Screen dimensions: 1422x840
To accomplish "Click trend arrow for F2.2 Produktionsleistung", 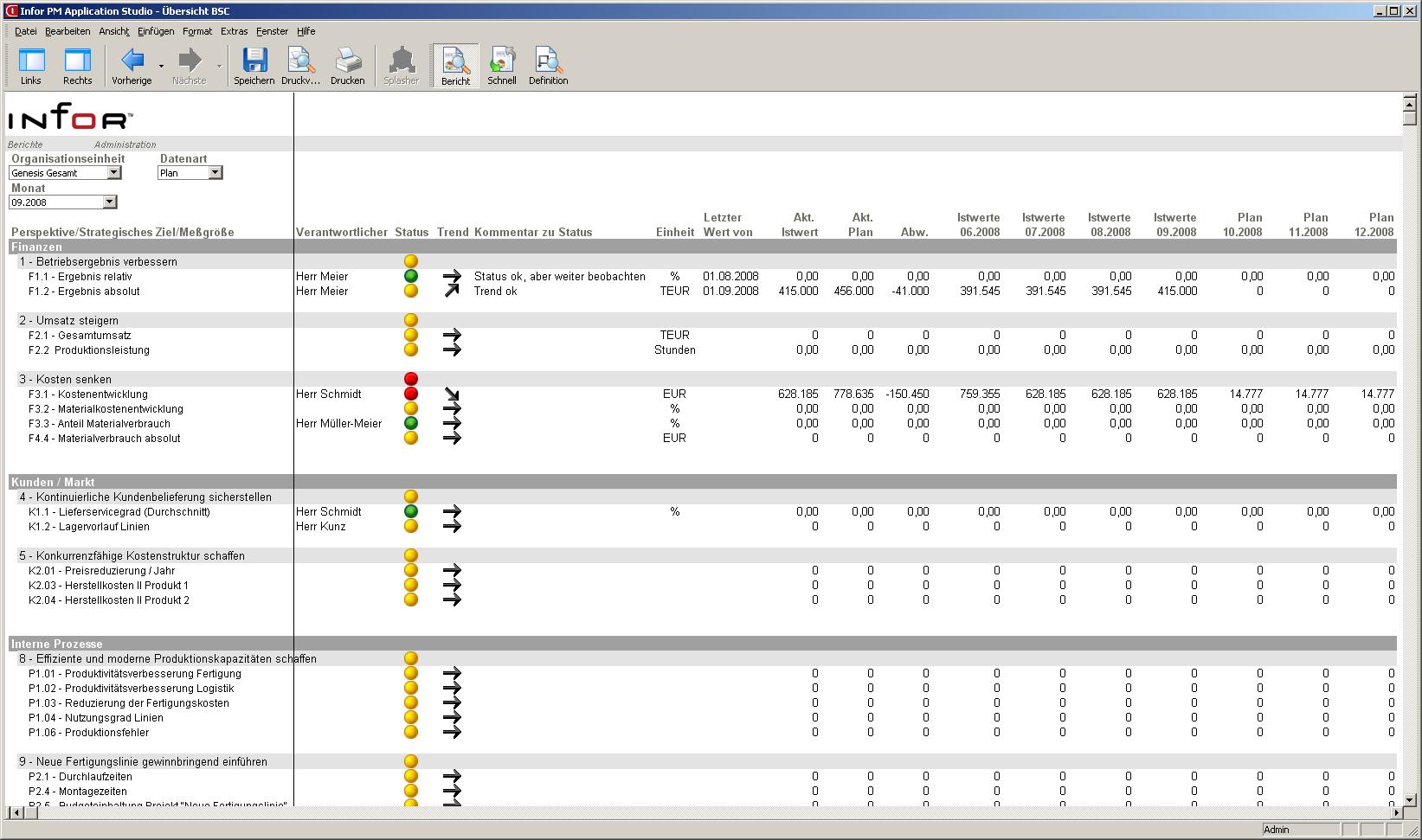I will [452, 349].
